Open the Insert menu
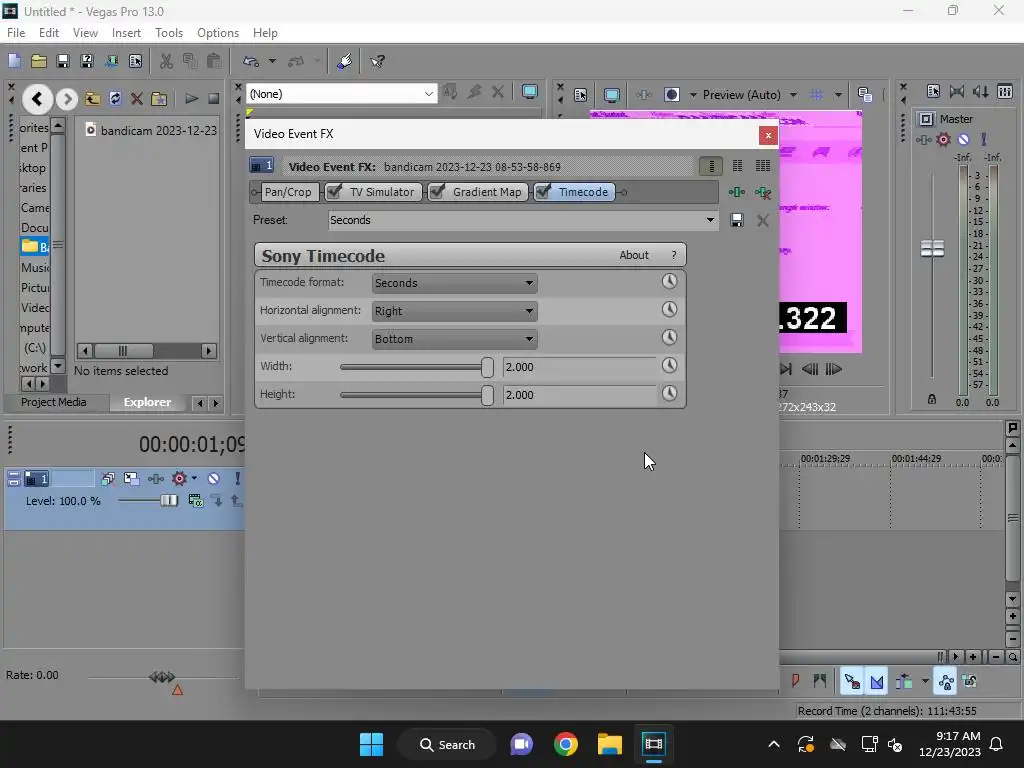Viewport: 1024px width, 768px height. 126,33
